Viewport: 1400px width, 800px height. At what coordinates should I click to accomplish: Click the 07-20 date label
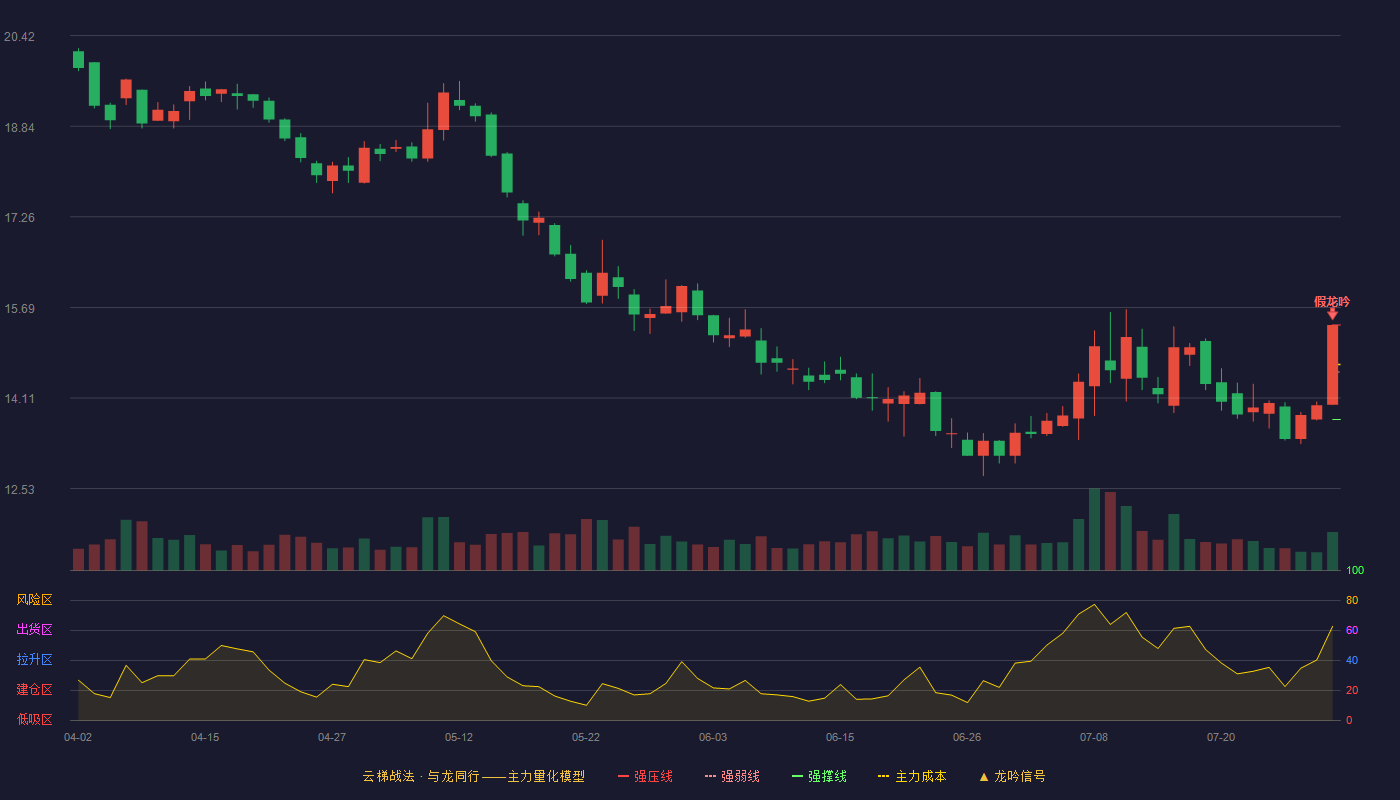pos(1221,737)
